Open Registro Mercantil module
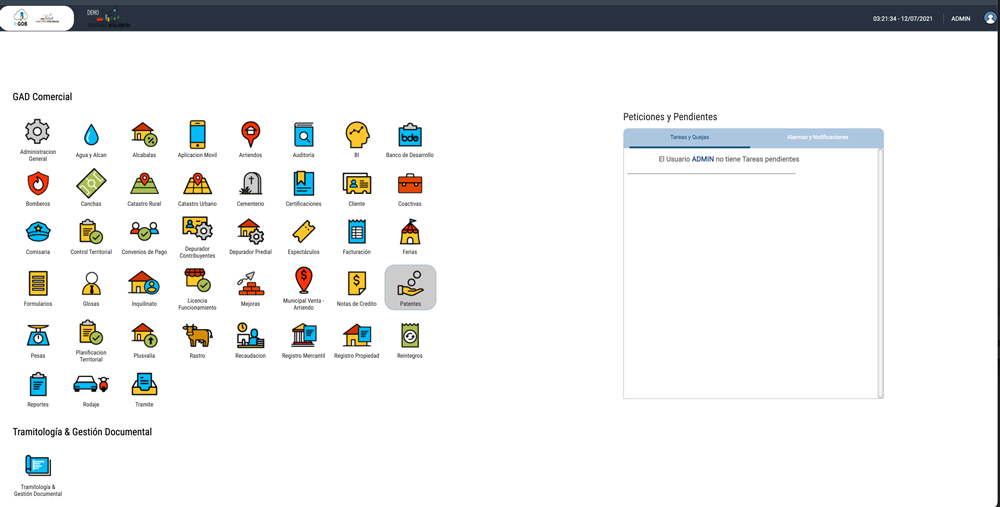Image resolution: width=1000 pixels, height=507 pixels. click(x=303, y=336)
